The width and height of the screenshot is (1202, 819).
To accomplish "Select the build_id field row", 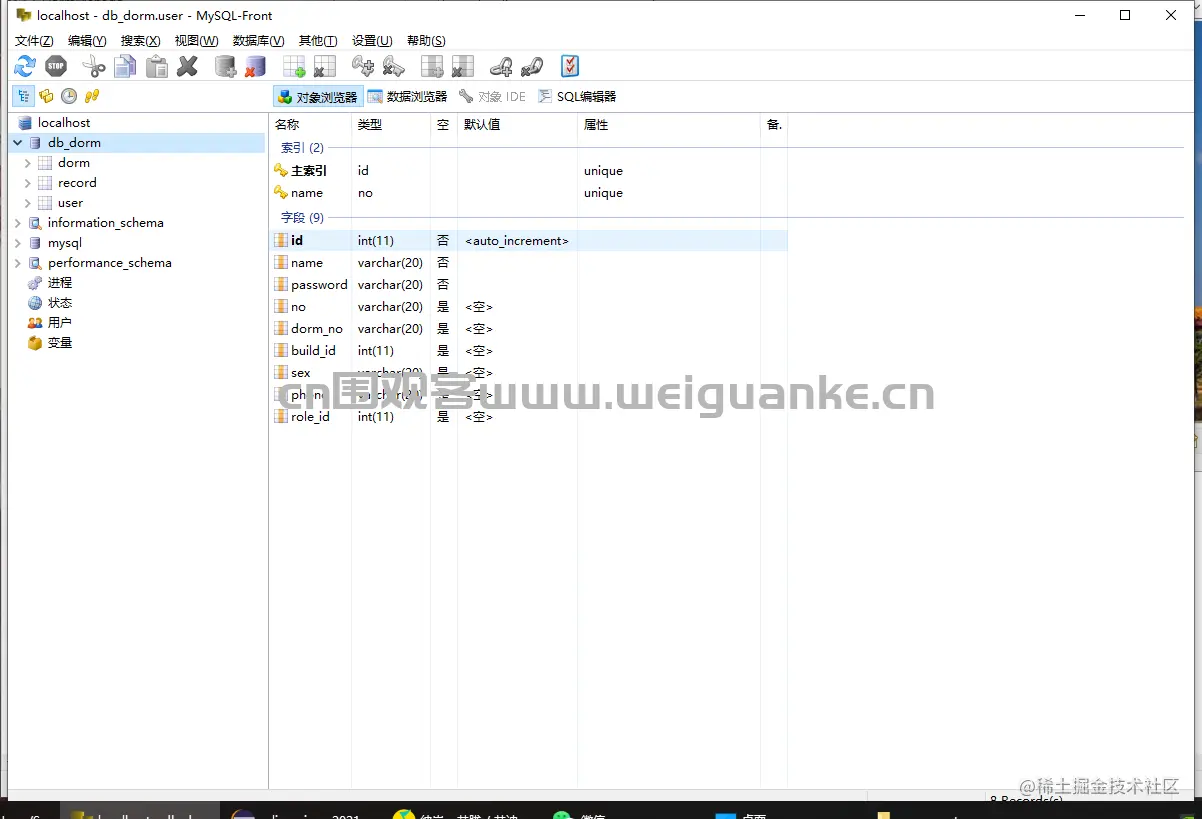I will (x=529, y=351).
